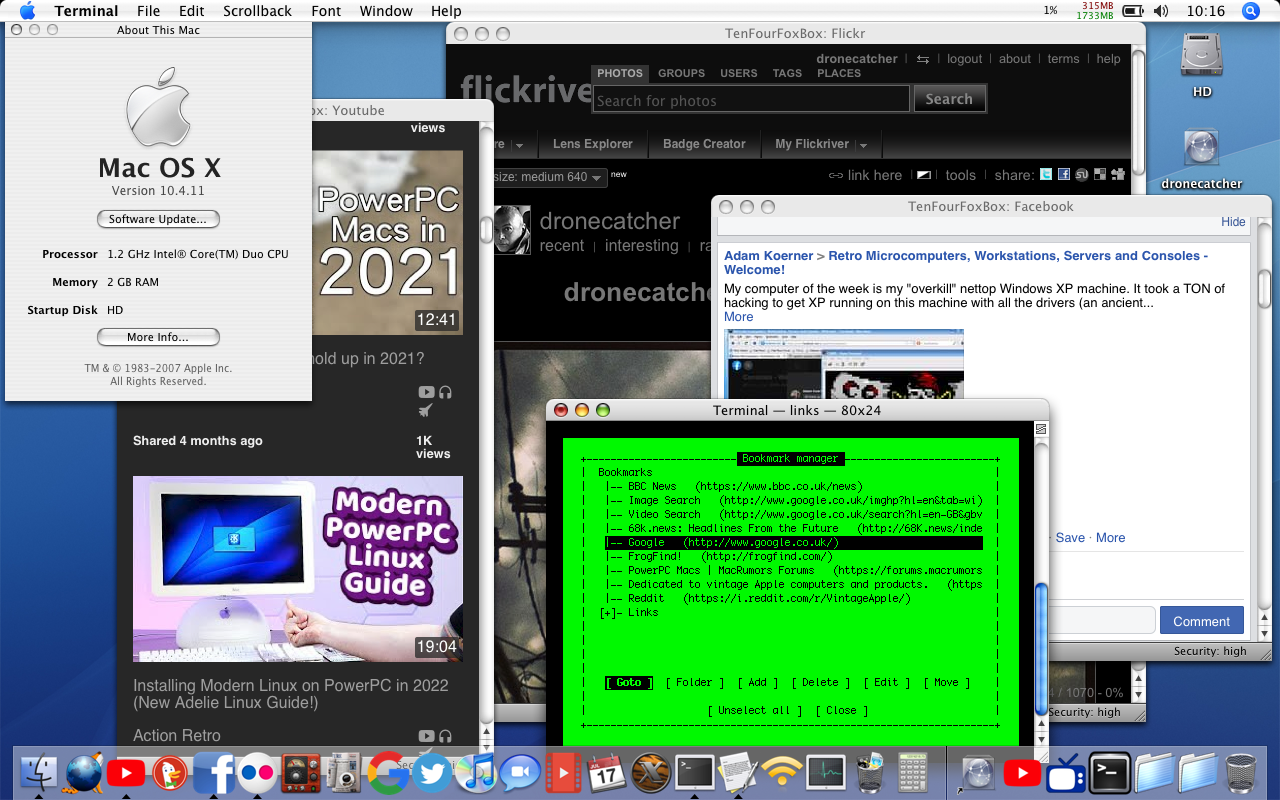Click the Adam Koerner link
The image size is (1280, 800).
pyautogui.click(x=768, y=256)
